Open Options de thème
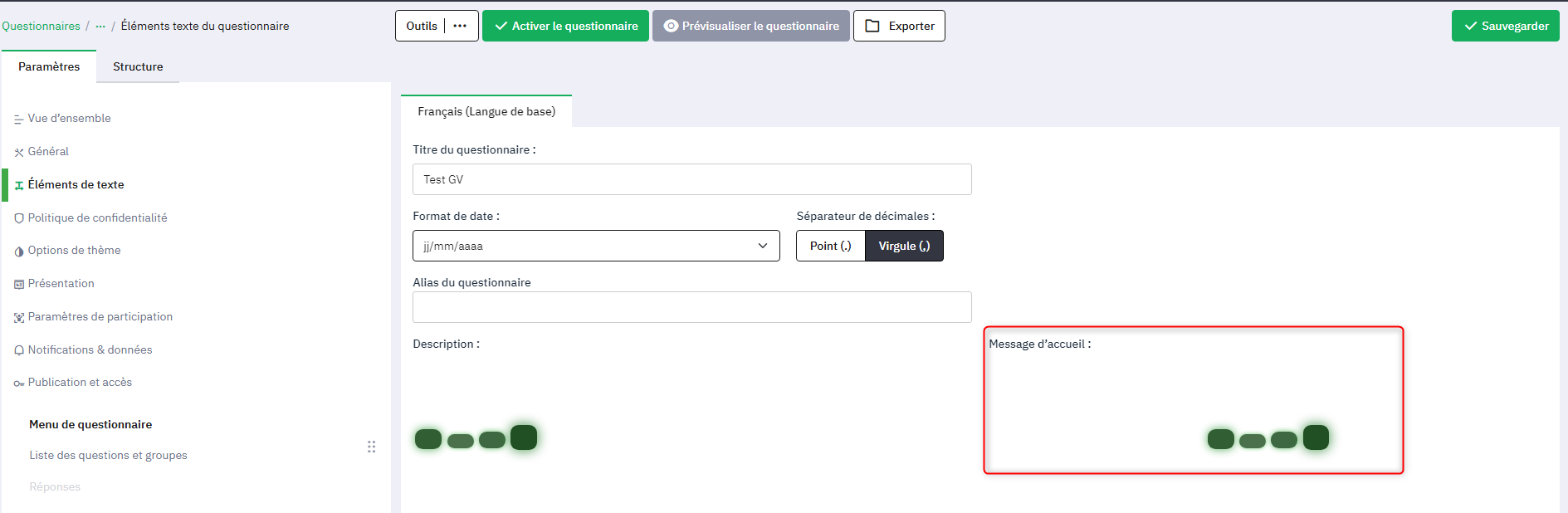This screenshot has height=513, width=1568. pos(75,250)
